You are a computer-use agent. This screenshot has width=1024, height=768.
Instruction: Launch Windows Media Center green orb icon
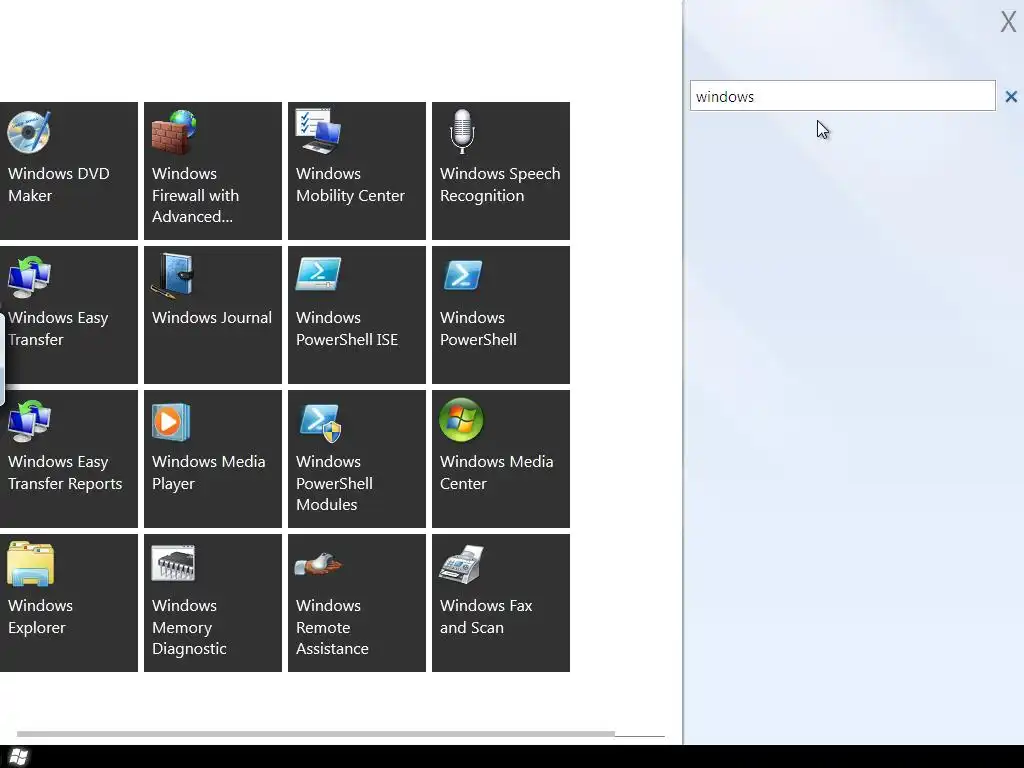461,420
